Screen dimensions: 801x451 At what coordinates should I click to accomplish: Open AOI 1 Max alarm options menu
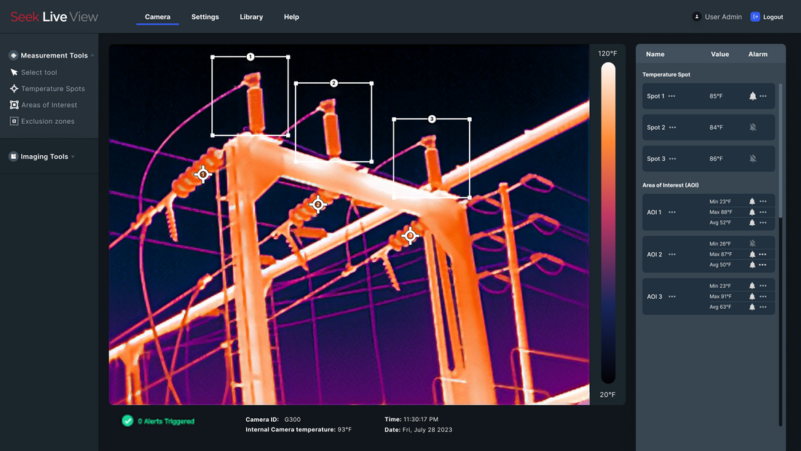[763, 212]
